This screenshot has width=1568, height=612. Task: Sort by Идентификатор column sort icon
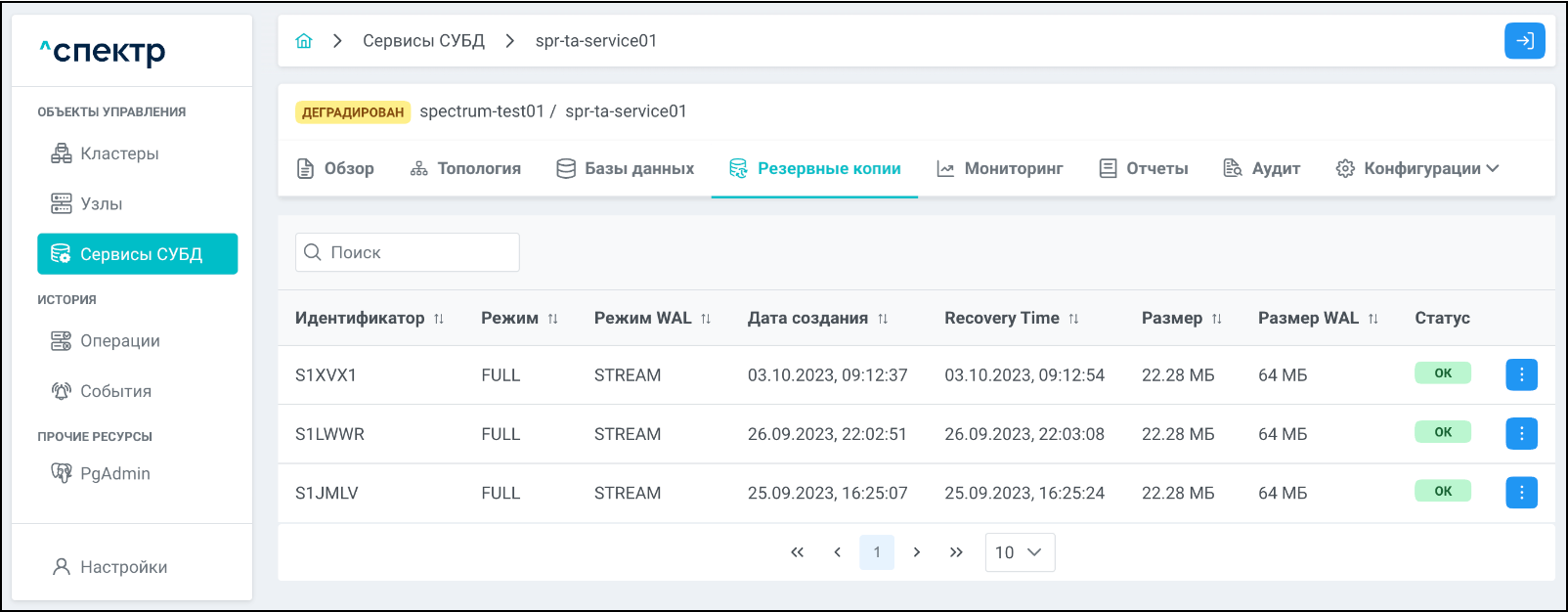pos(439,319)
